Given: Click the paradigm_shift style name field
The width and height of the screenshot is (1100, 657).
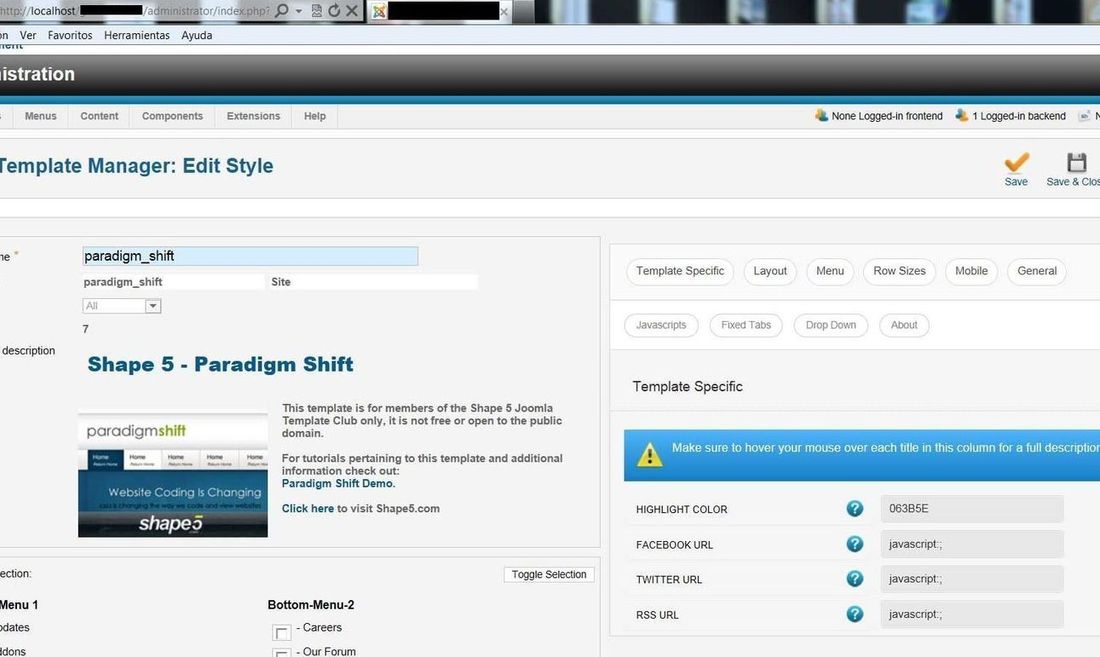Looking at the screenshot, I should point(250,256).
